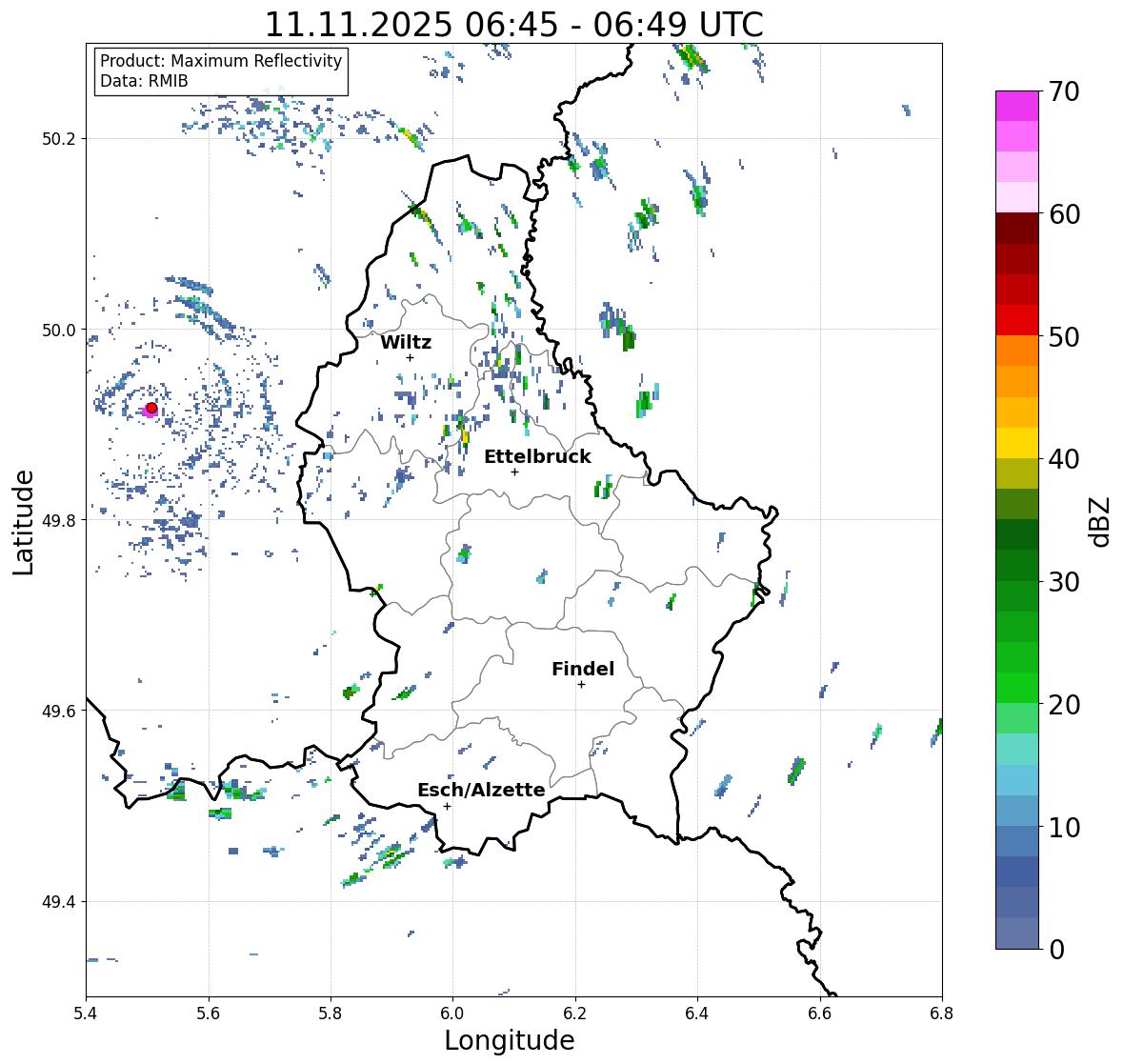Image resolution: width=1123 pixels, height=1064 pixels.
Task: Click the longitude tick 6.0
Action: (452, 1014)
